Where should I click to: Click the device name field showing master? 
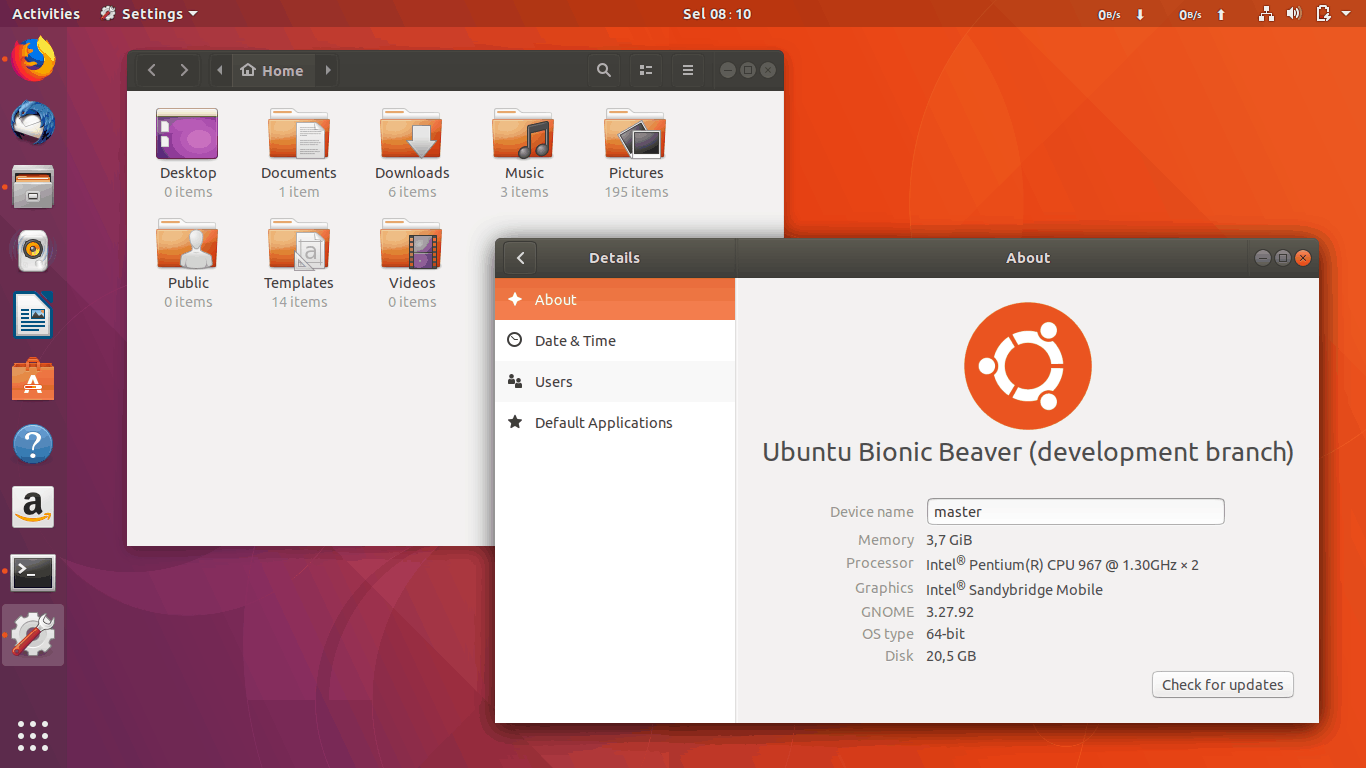1075,511
